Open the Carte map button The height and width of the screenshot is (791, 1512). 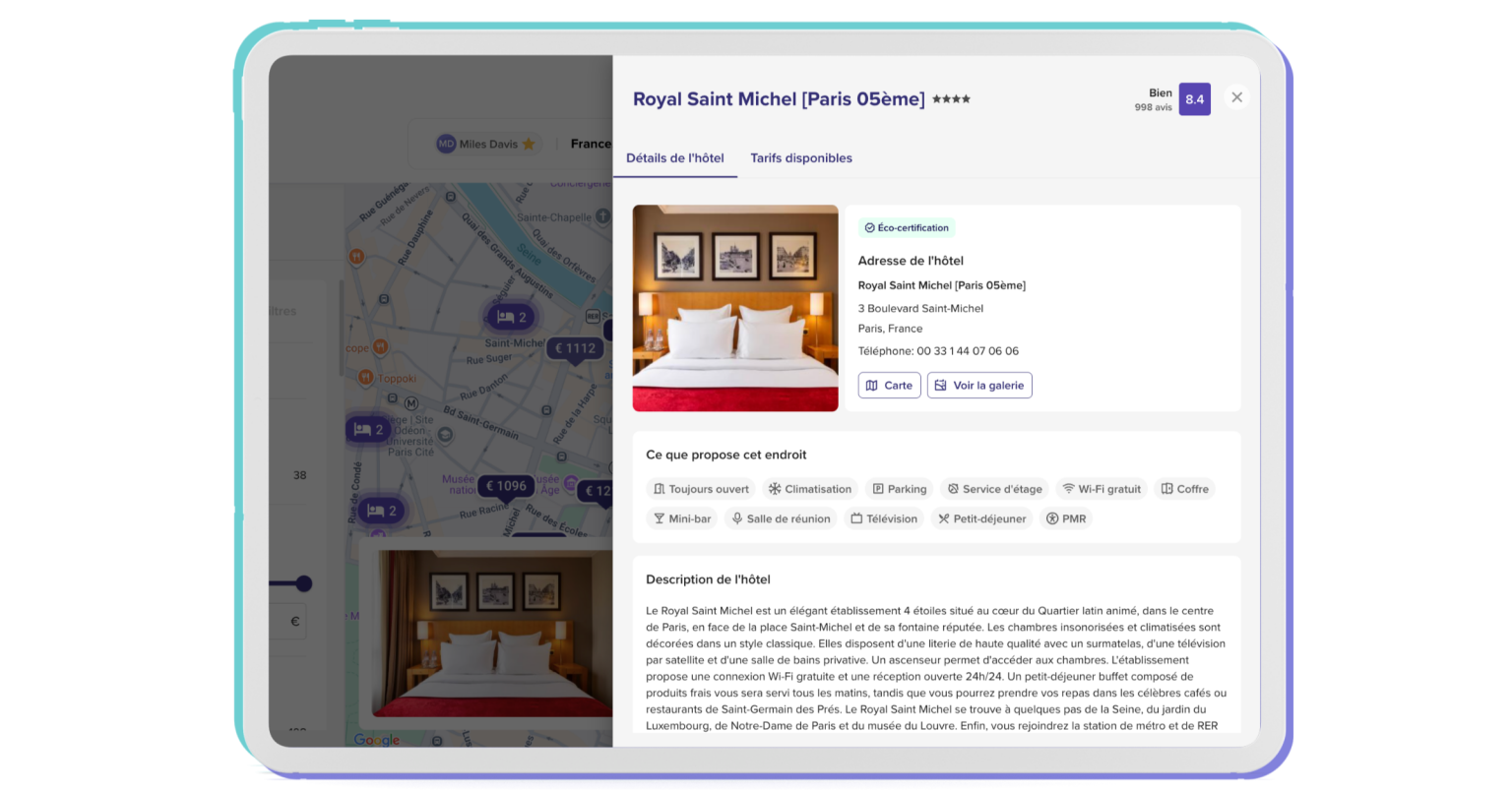click(888, 386)
